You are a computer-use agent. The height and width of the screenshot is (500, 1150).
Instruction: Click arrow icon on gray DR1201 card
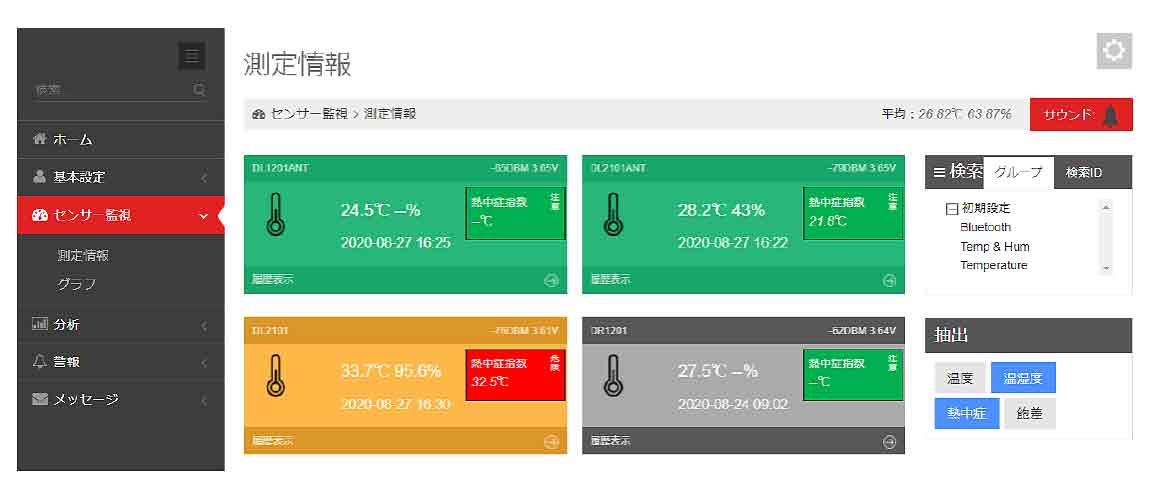889,441
